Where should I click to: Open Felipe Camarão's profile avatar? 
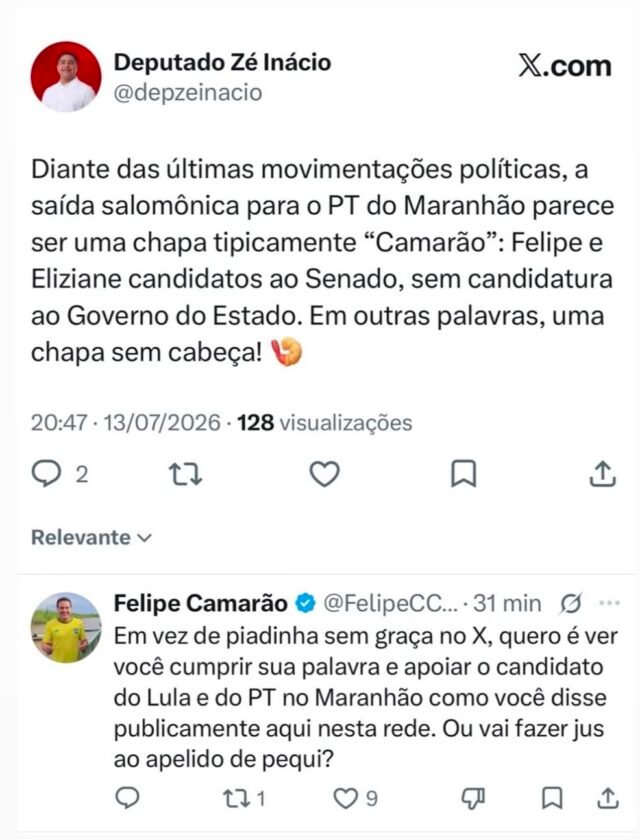(66, 627)
